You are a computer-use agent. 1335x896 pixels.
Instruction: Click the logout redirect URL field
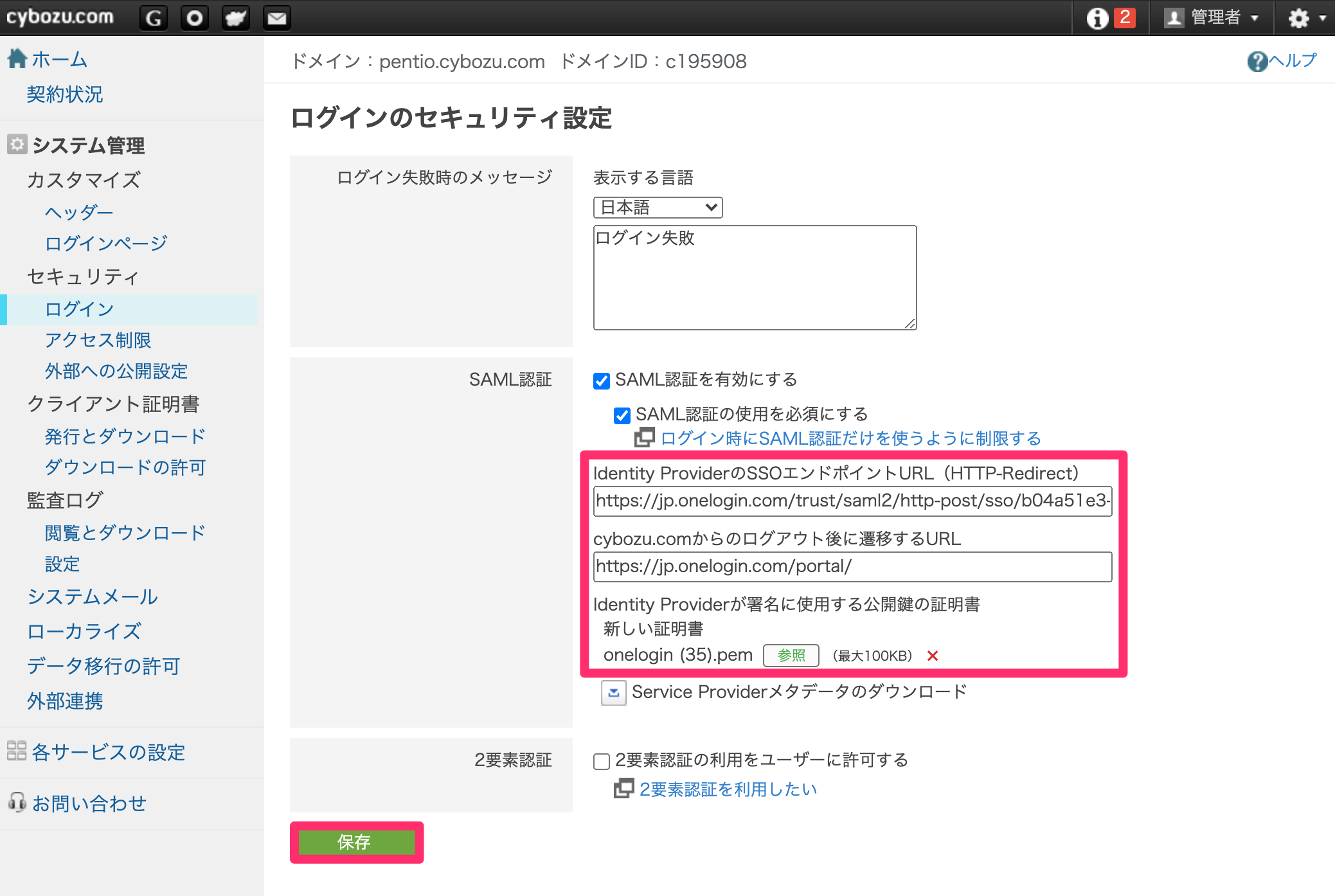pyautogui.click(x=852, y=566)
